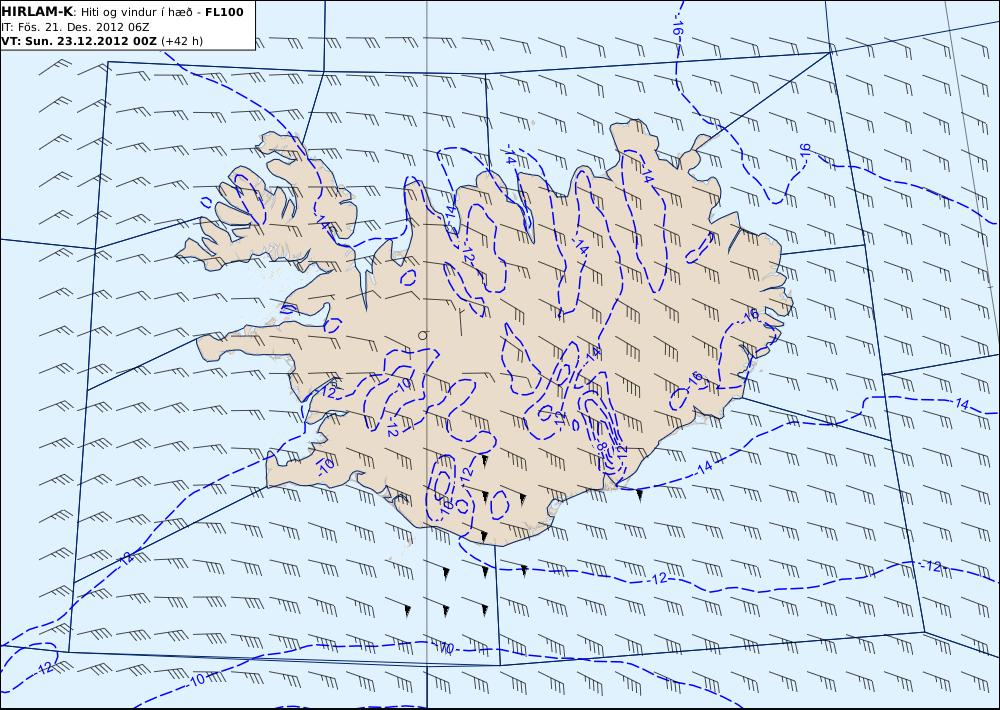
Task: Click the '-14' label near the right map edge
Action: [x=960, y=403]
